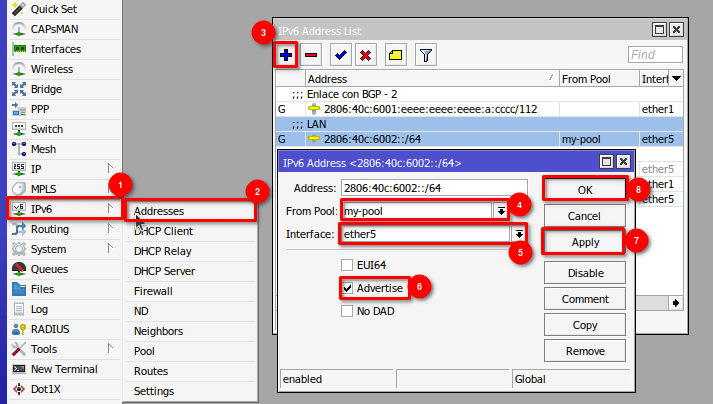
Task: Click the red X disable icon
Action: coord(366,55)
